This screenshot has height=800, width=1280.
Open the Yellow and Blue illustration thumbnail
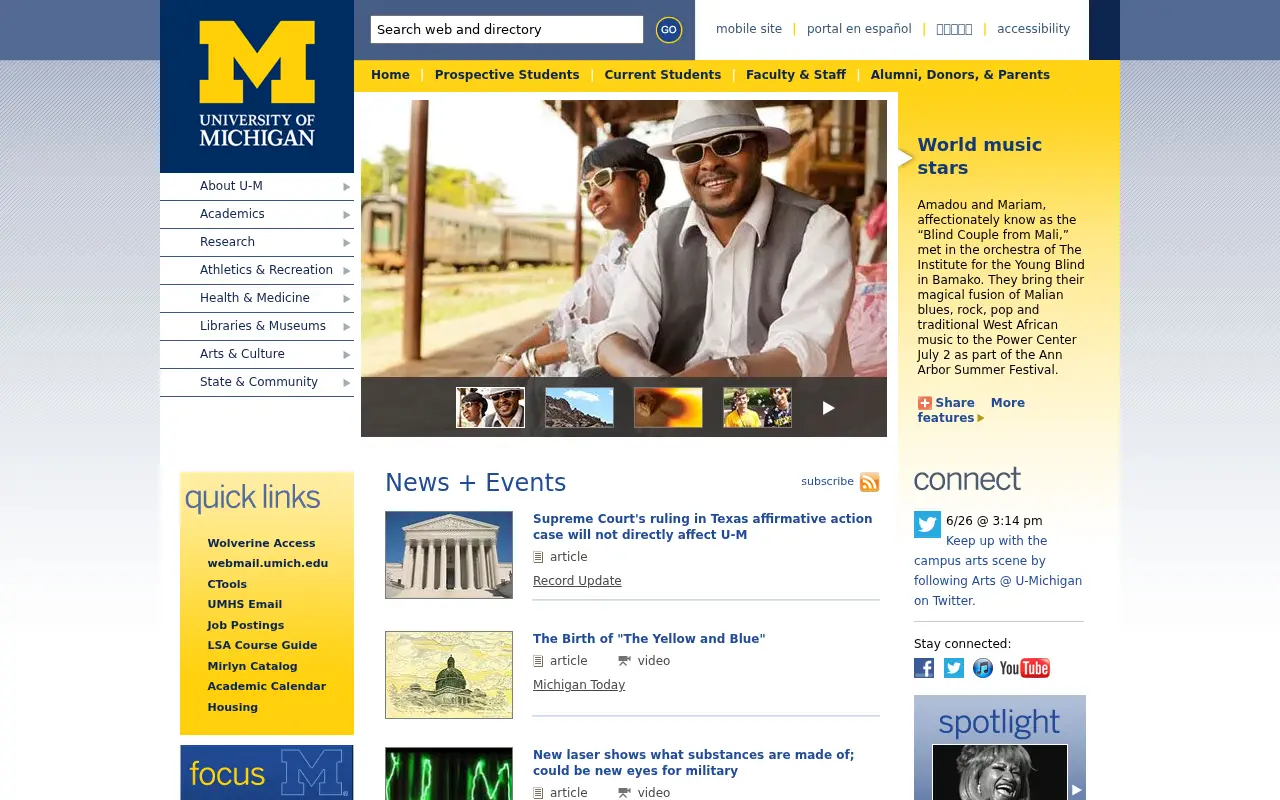pyautogui.click(x=449, y=675)
